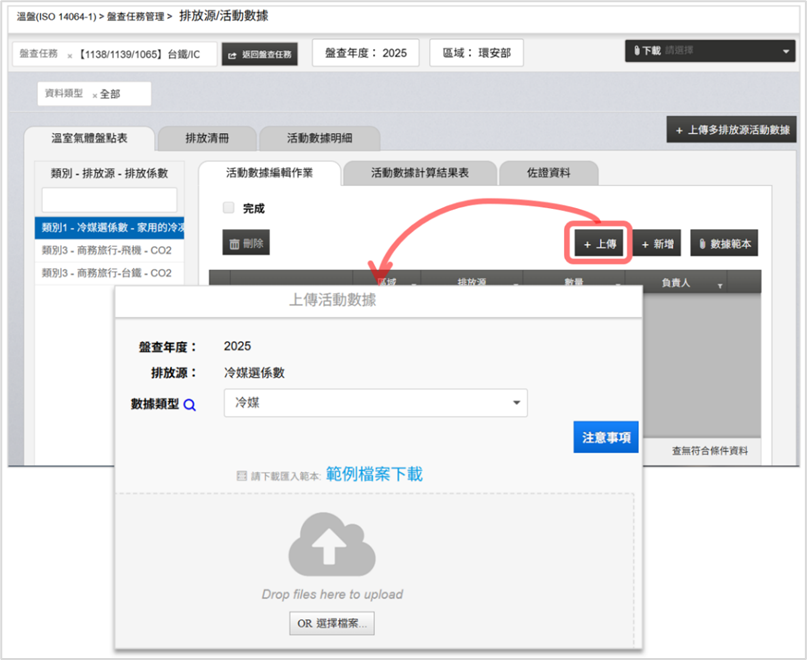This screenshot has width=807, height=660.
Task: Switch to the 佐證資料 tab
Action: (x=548, y=173)
